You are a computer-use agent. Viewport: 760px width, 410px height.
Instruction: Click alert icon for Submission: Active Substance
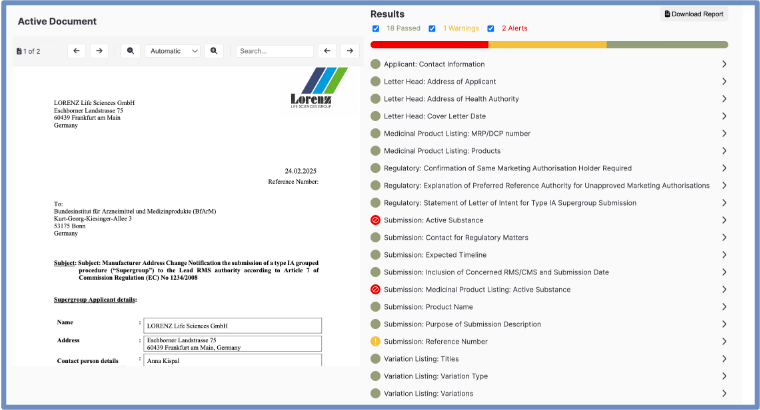375,220
